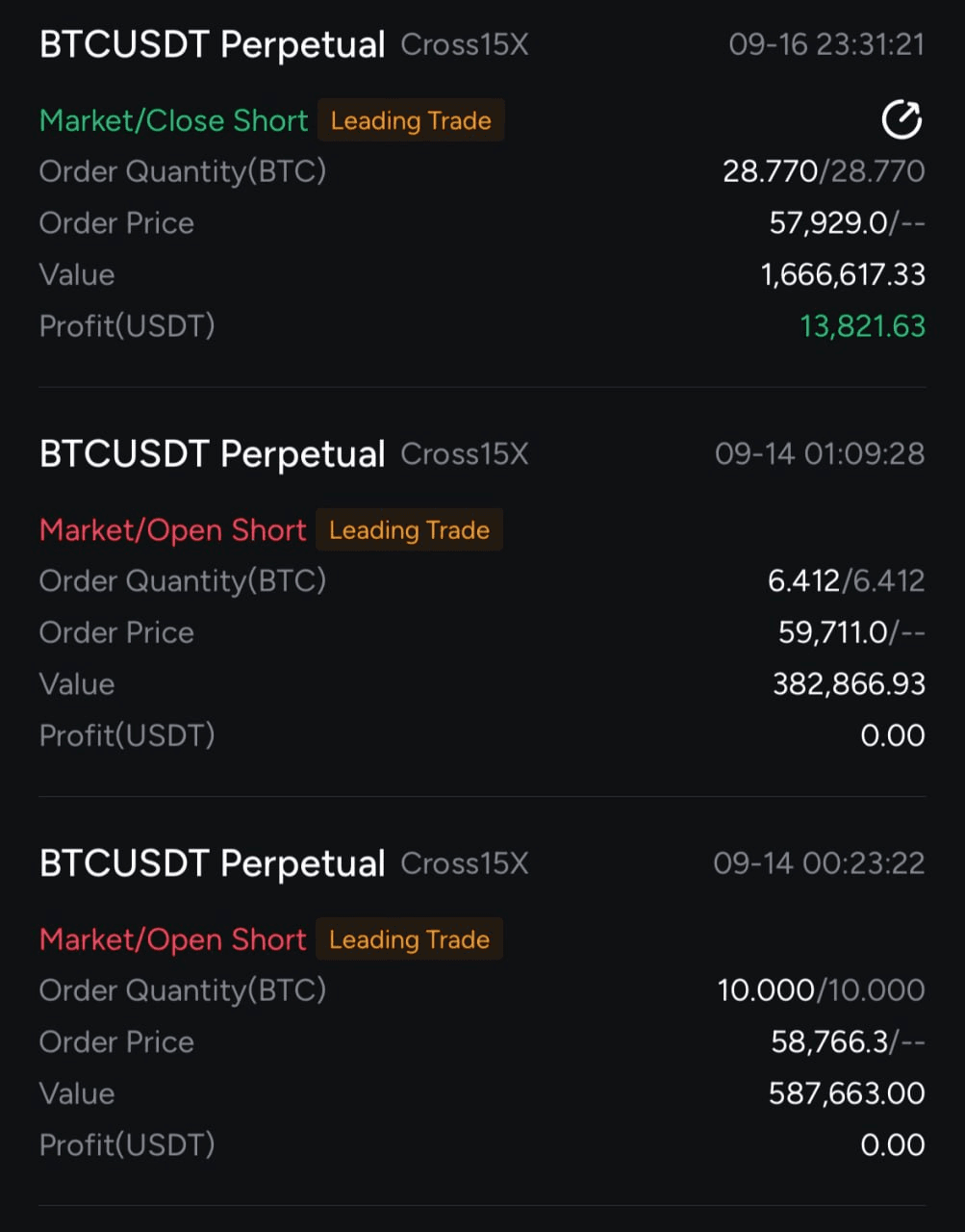965x1232 pixels.
Task: Tap the share icon on close short order
Action: point(902,120)
